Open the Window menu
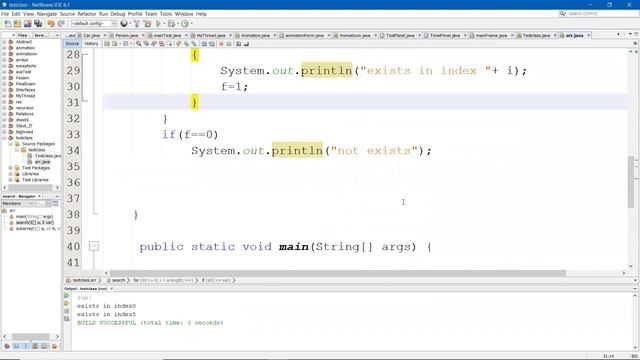This screenshot has width=640, height=360. point(184,14)
